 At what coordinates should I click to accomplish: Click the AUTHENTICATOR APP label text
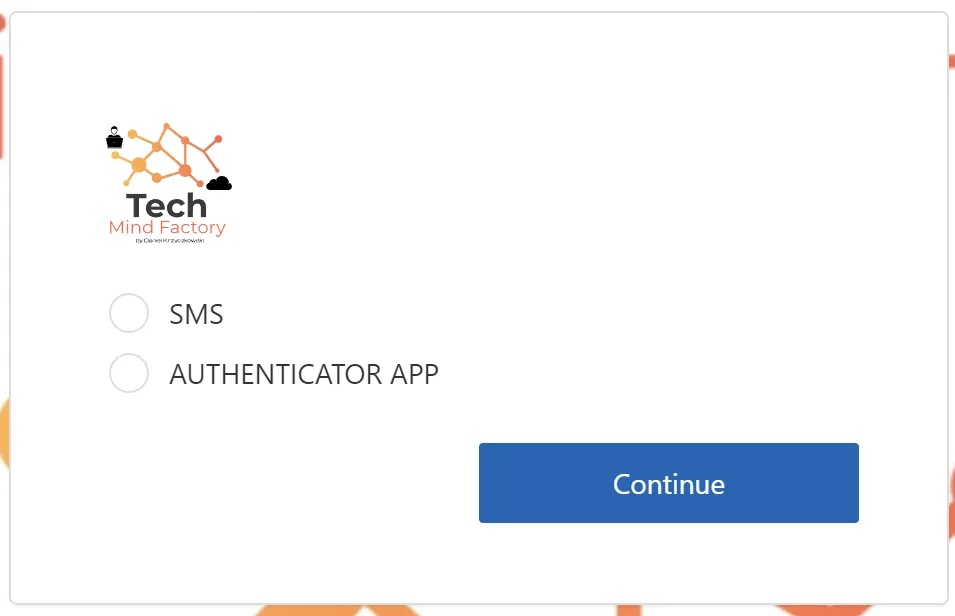point(304,374)
